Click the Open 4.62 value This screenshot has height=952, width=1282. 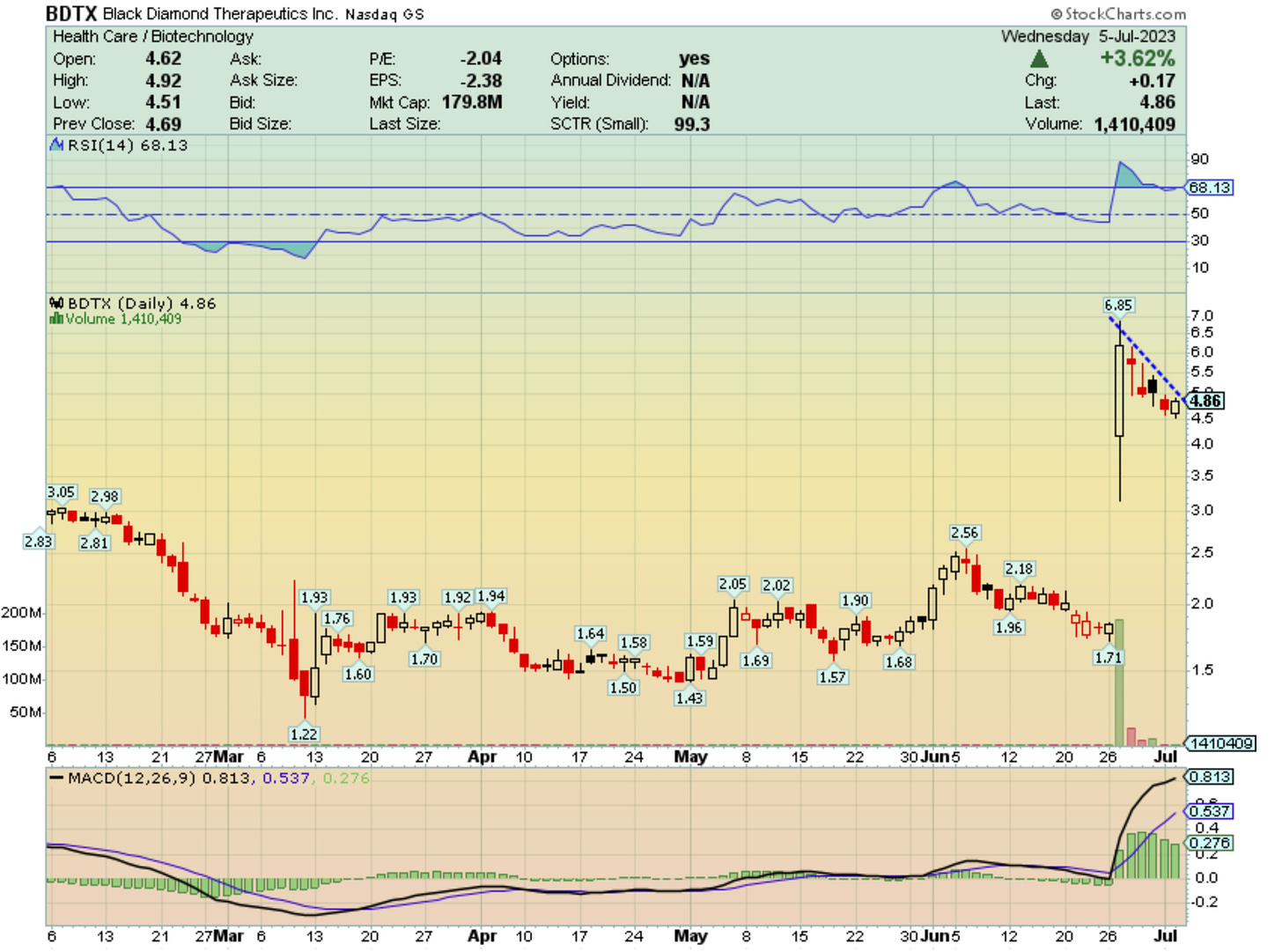[x=164, y=59]
